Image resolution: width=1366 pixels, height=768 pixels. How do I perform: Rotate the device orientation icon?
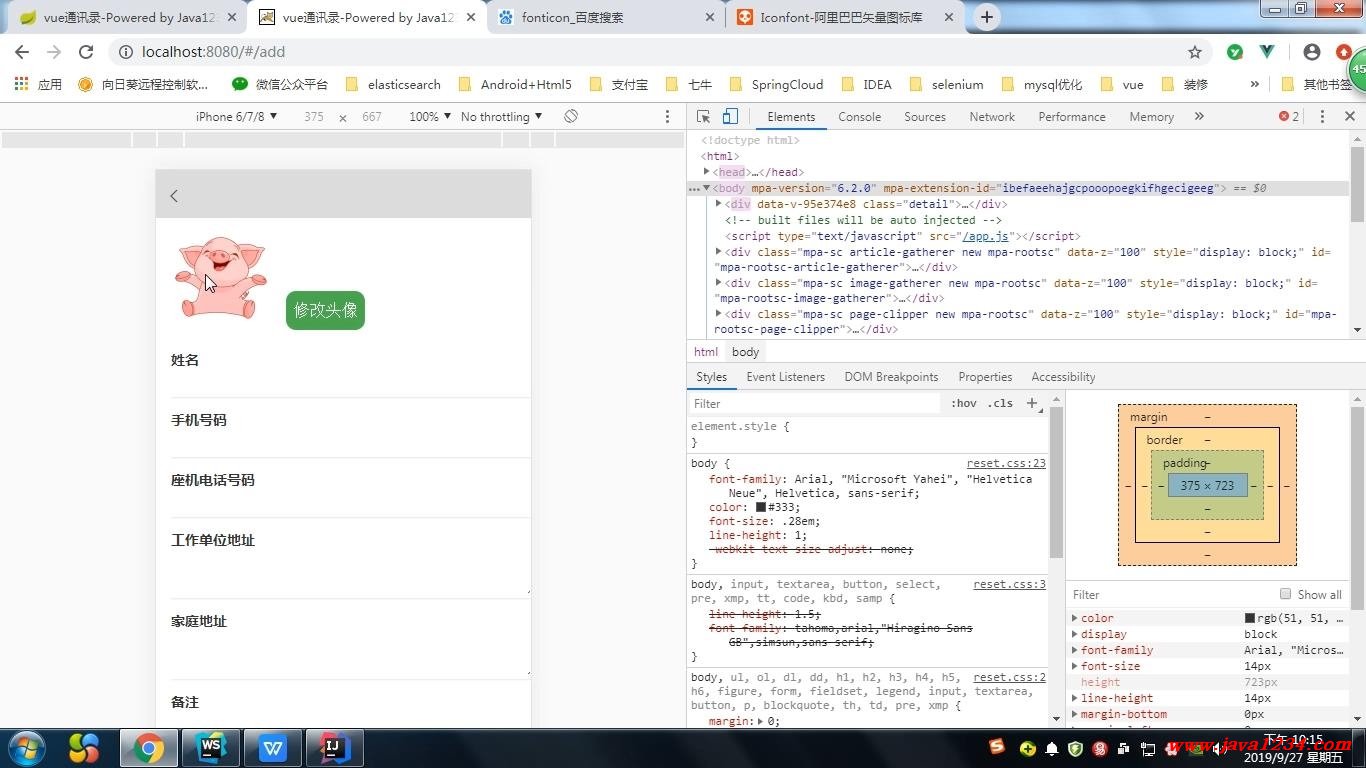click(570, 116)
